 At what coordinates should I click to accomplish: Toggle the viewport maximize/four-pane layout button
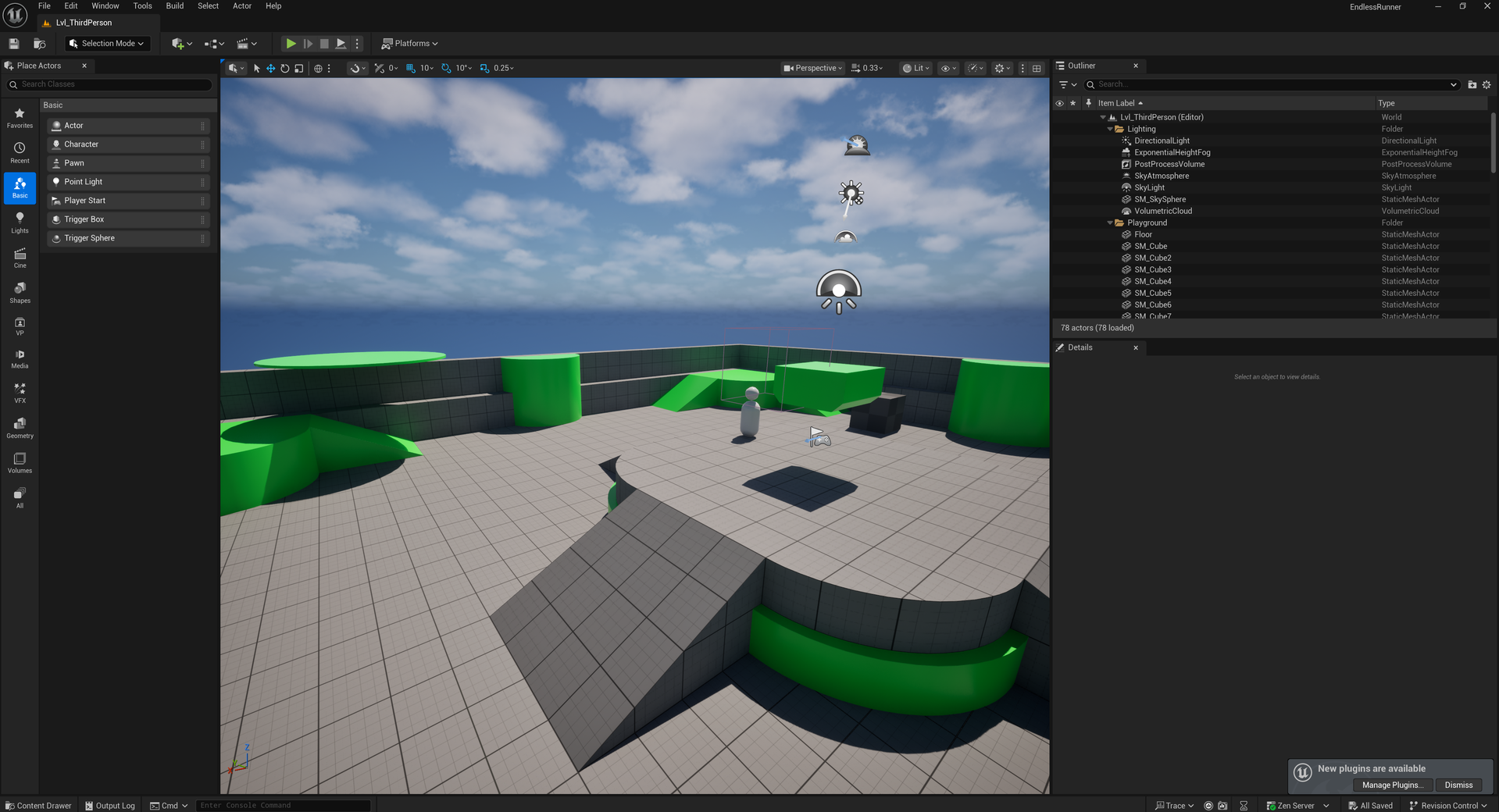point(1037,68)
